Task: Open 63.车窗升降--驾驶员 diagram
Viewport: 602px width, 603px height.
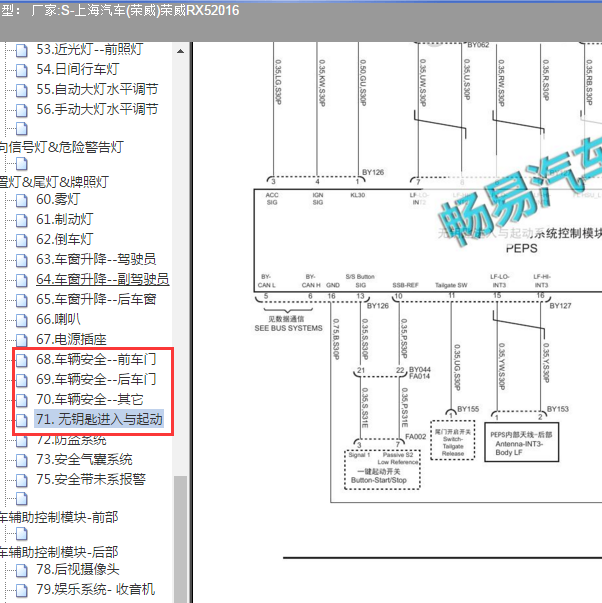Action: tap(96, 259)
